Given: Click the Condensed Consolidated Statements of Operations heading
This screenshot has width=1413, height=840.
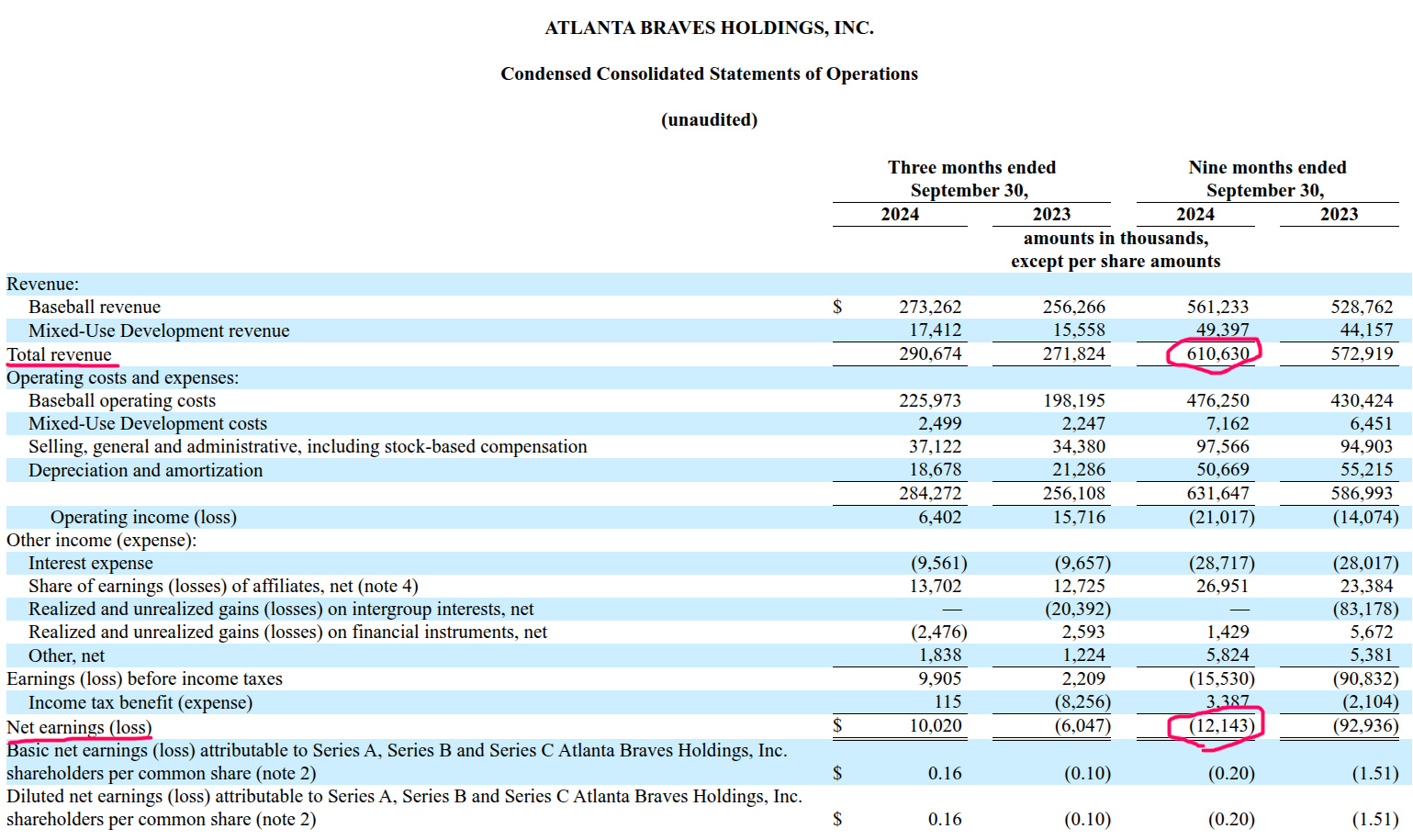Looking at the screenshot, I should tap(709, 74).
